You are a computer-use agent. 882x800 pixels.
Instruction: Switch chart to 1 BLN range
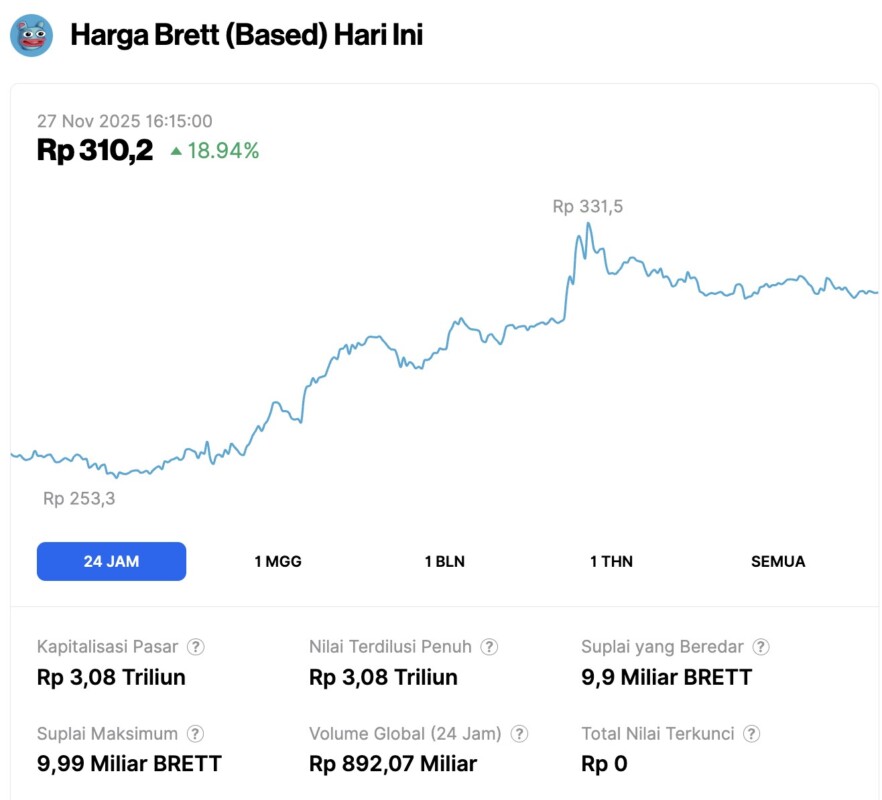coord(444,561)
